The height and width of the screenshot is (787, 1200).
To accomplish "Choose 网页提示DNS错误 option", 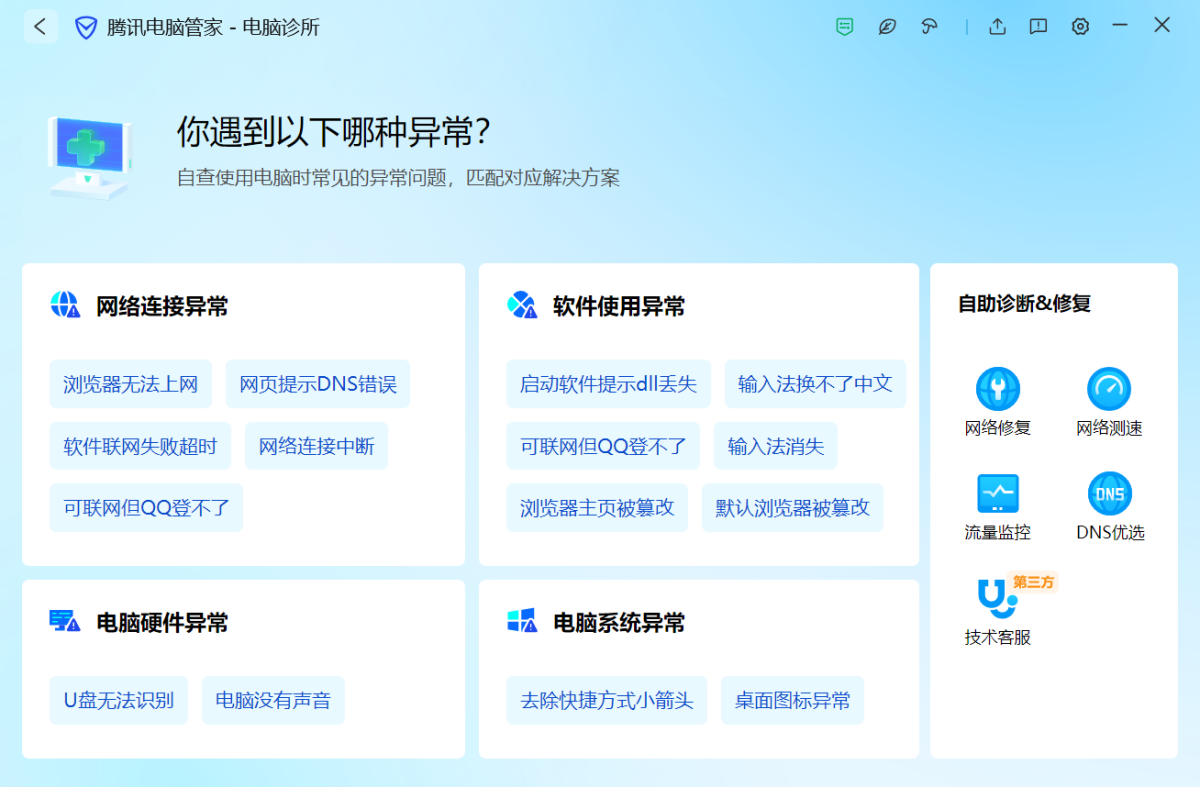I will pos(318,384).
